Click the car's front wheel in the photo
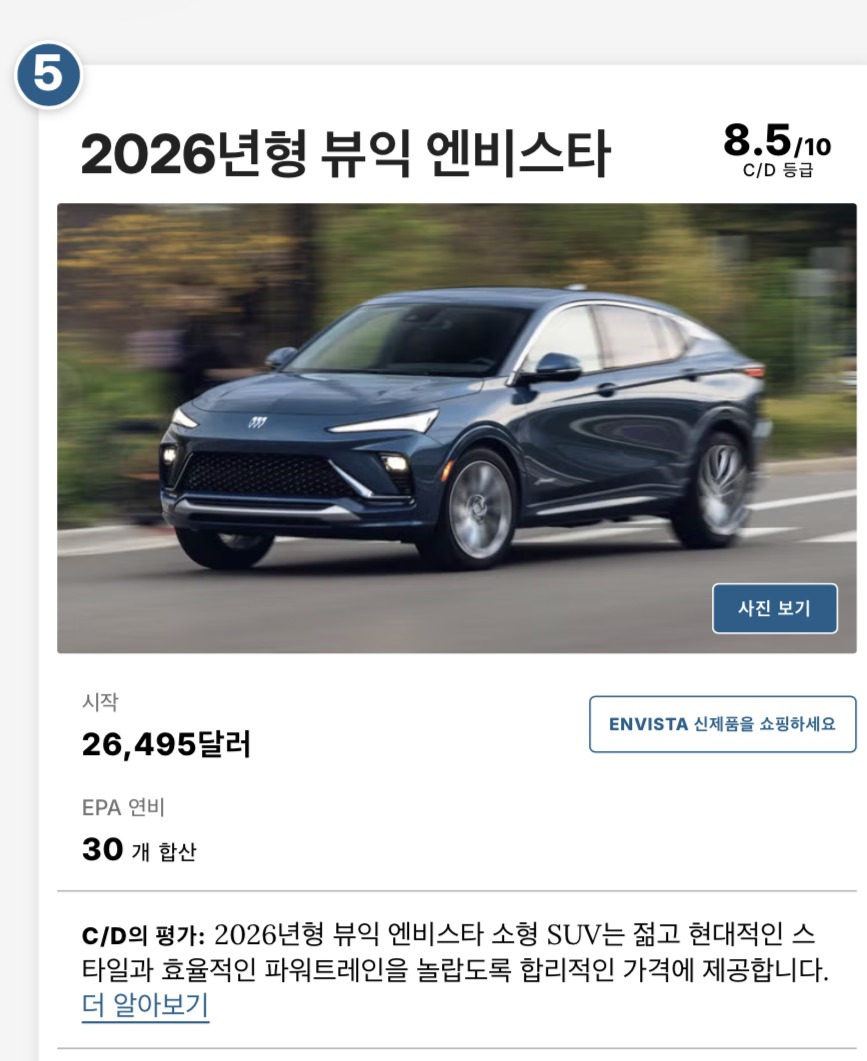Screen dimensions: 867x1061 (479, 509)
